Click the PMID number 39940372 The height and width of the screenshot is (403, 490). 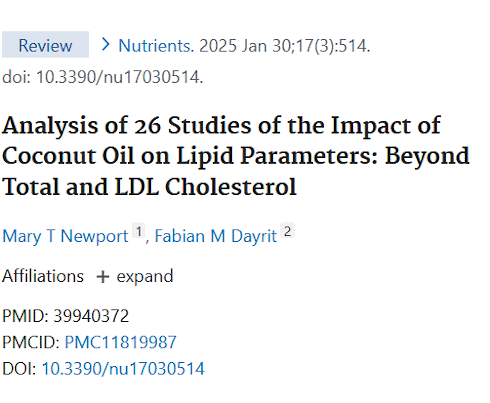click(91, 316)
